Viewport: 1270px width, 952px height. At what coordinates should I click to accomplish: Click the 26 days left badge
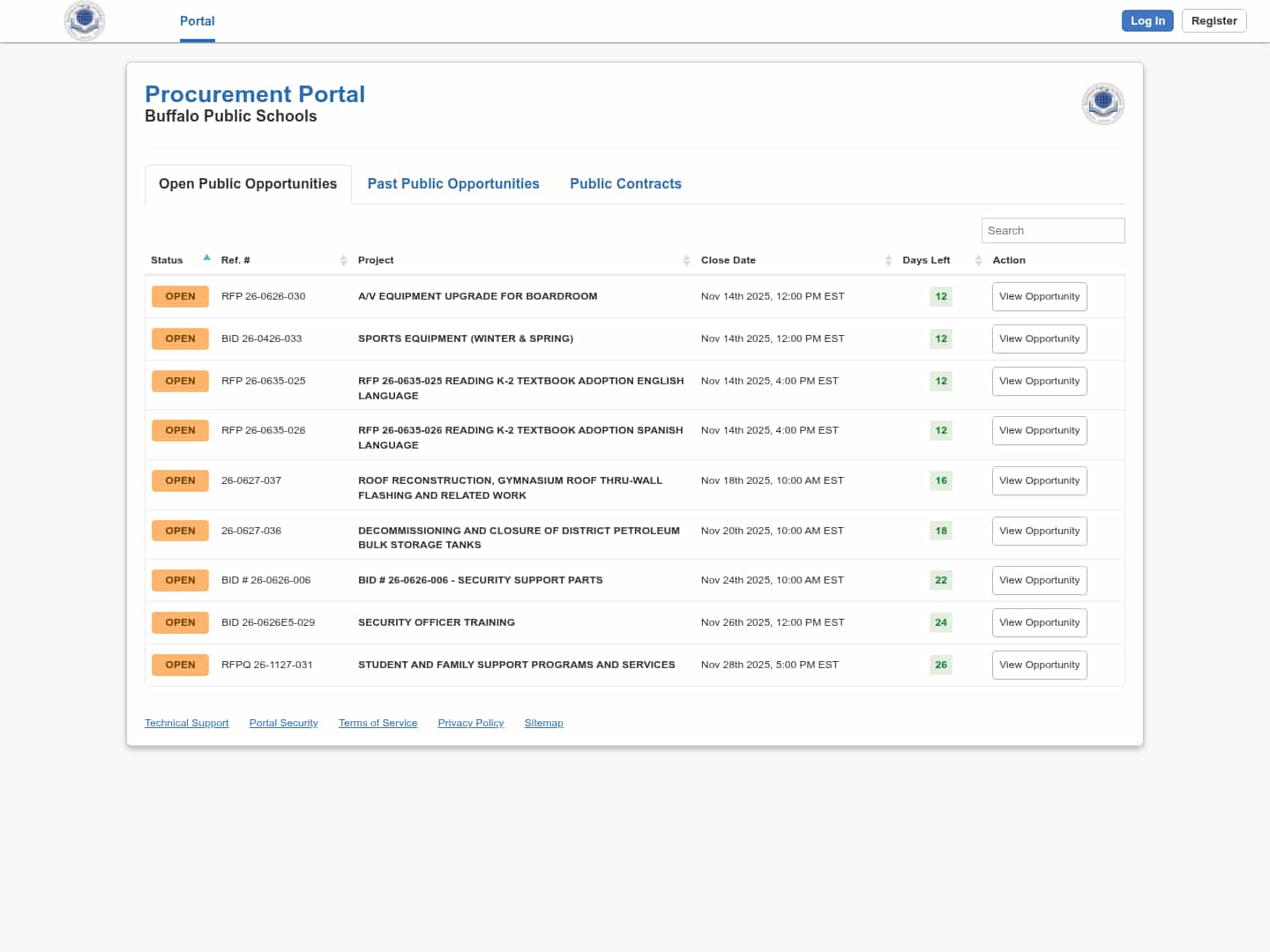tap(941, 665)
